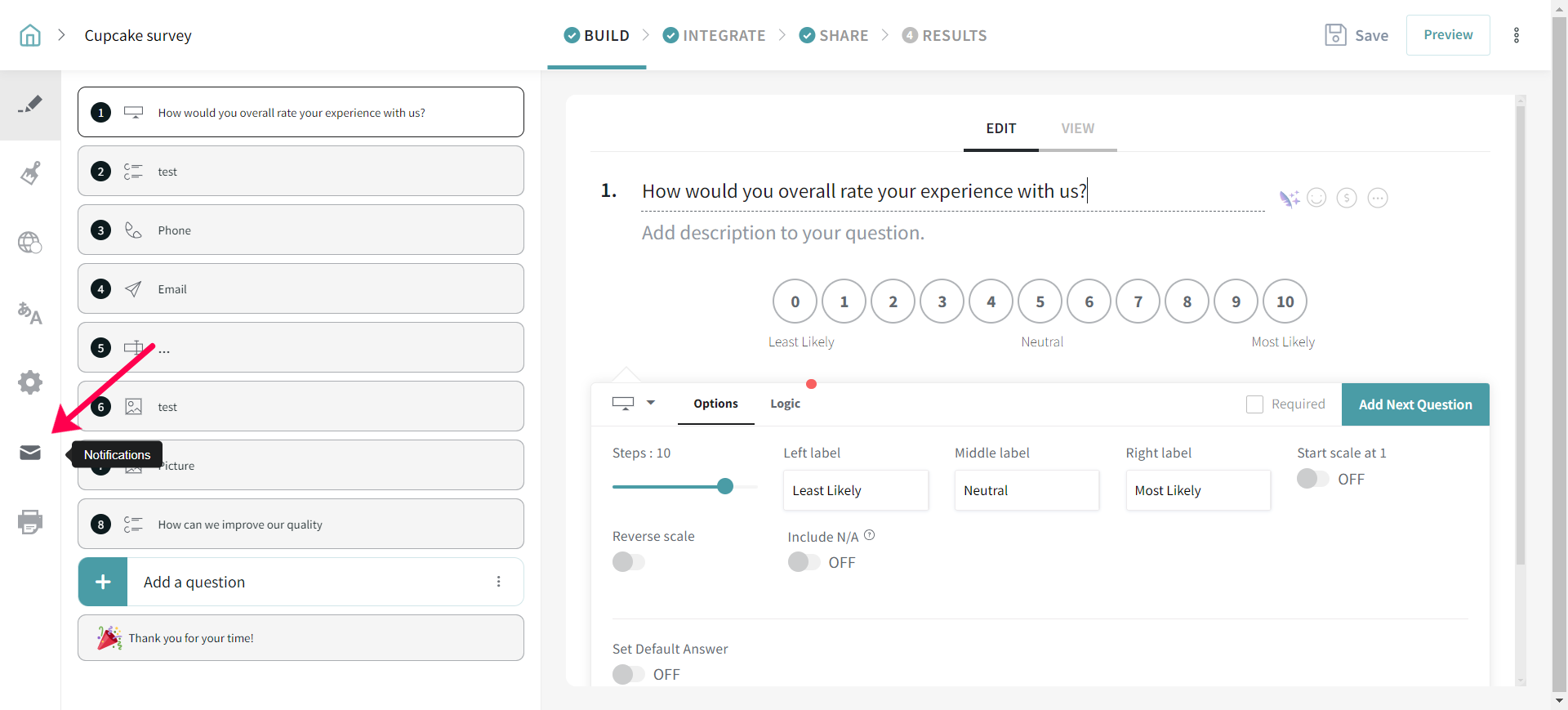The image size is (1568, 710).
Task: Open the top-right kebab menu
Action: click(x=1517, y=35)
